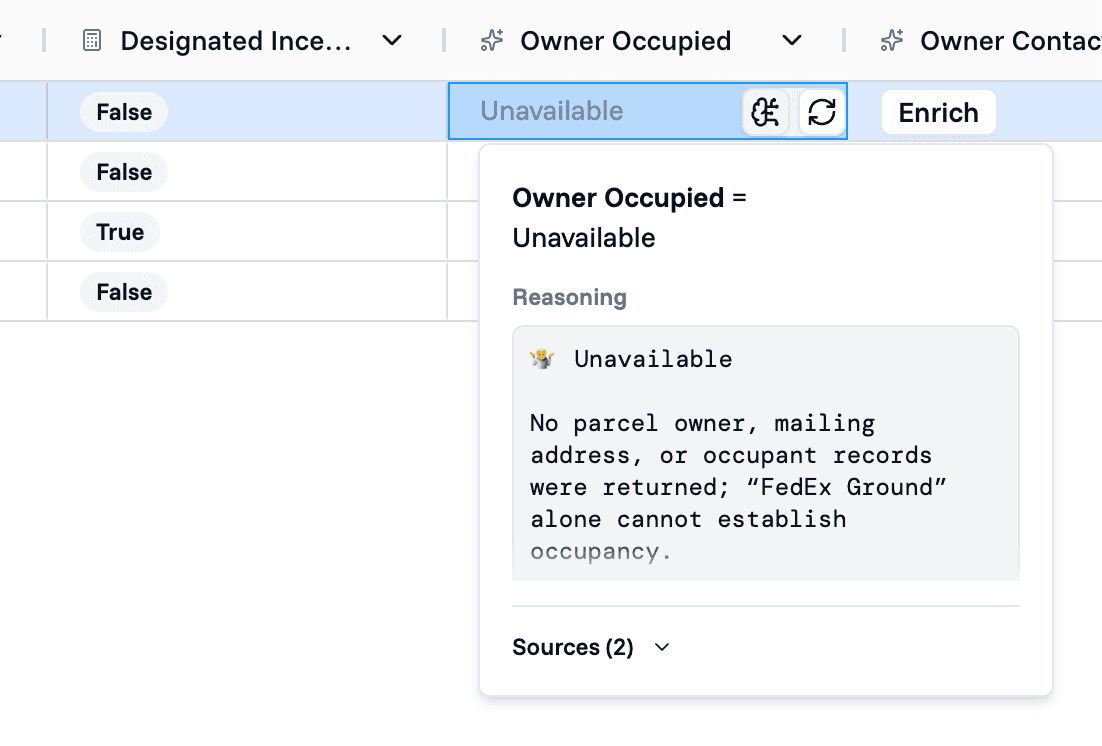The image size is (1102, 746).
Task: Click the Owner Occupied = Unavailable popup heading
Action: coord(629,218)
